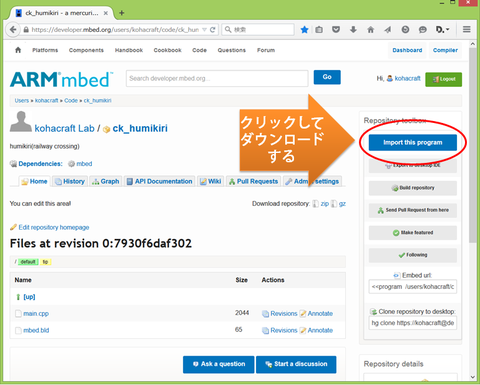Click the mbed site home icon
The width and height of the screenshot is (480, 385).
[x=18, y=50]
